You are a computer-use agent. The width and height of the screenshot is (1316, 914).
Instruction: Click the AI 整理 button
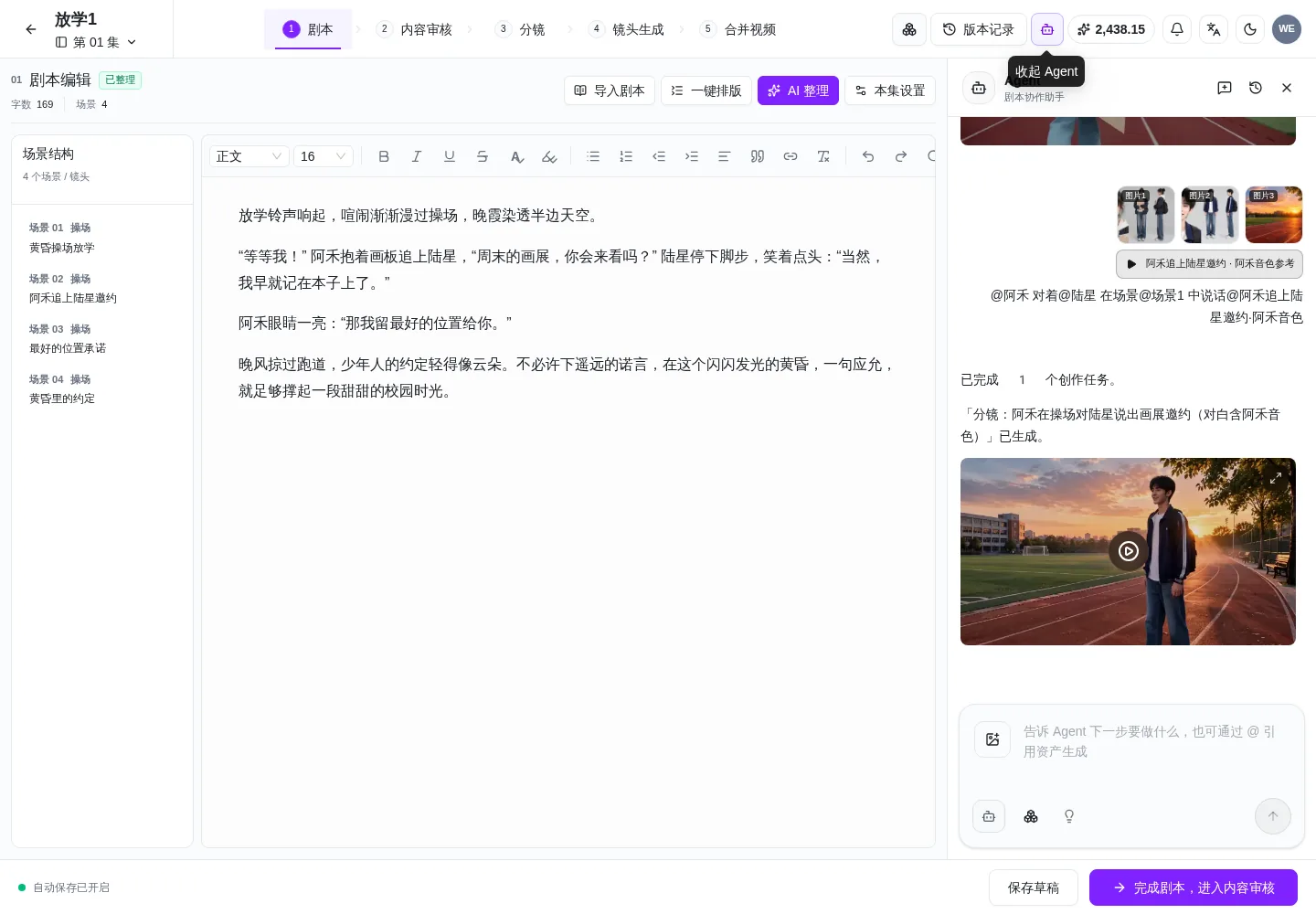(798, 90)
